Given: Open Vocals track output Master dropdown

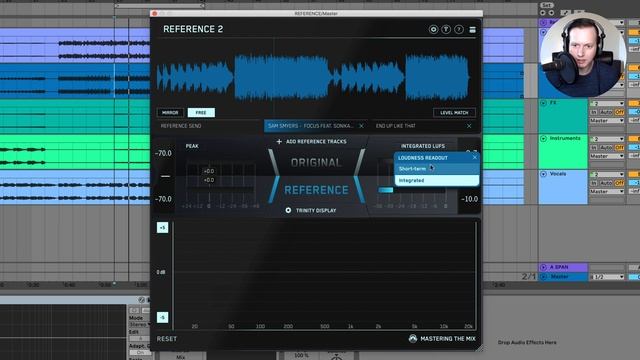Looking at the screenshot, I should click(607, 191).
